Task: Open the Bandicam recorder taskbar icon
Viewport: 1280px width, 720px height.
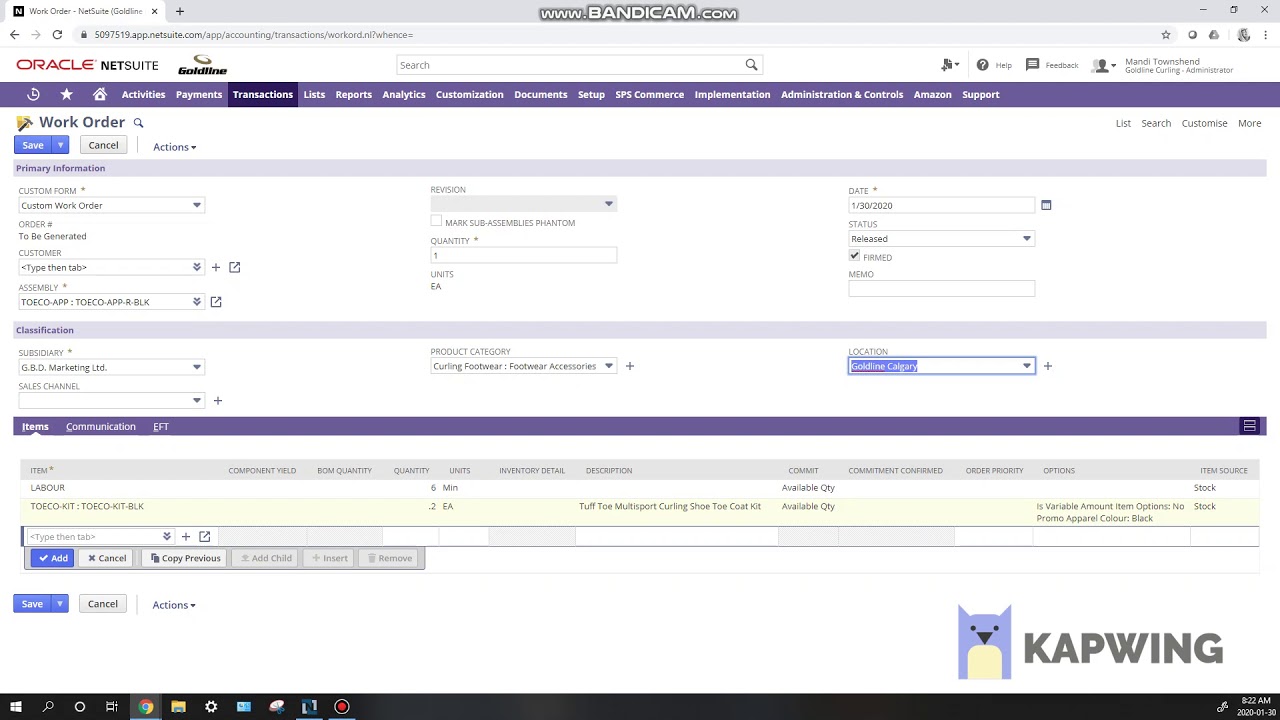Action: (x=342, y=706)
